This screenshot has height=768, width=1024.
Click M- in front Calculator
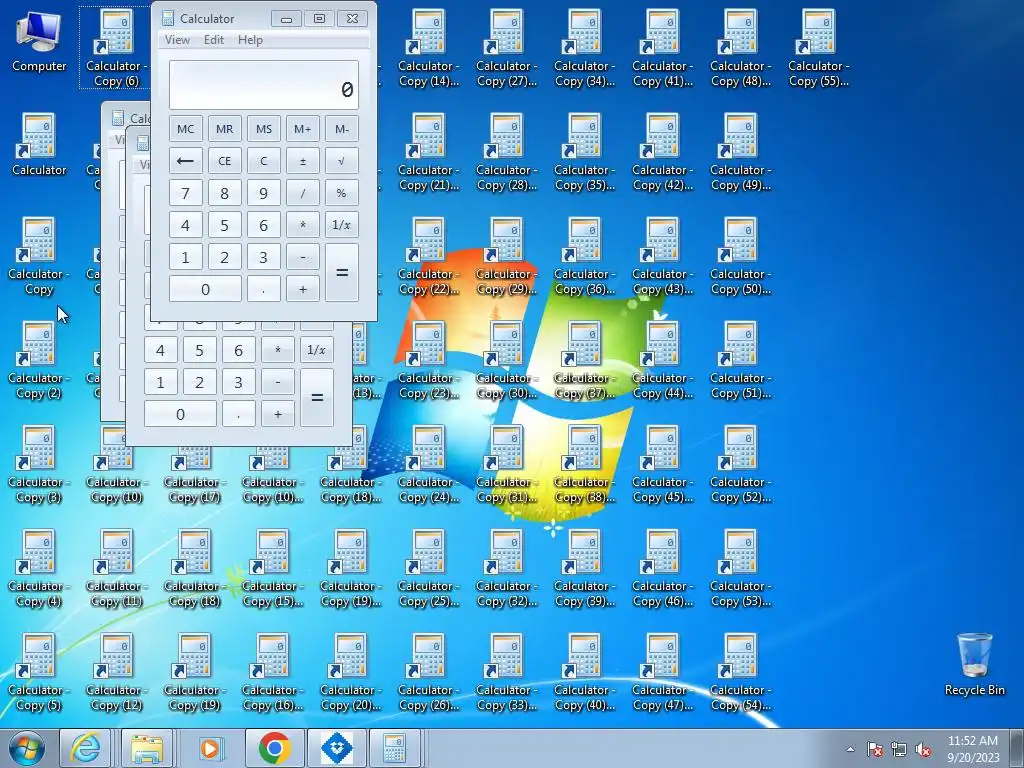342,129
